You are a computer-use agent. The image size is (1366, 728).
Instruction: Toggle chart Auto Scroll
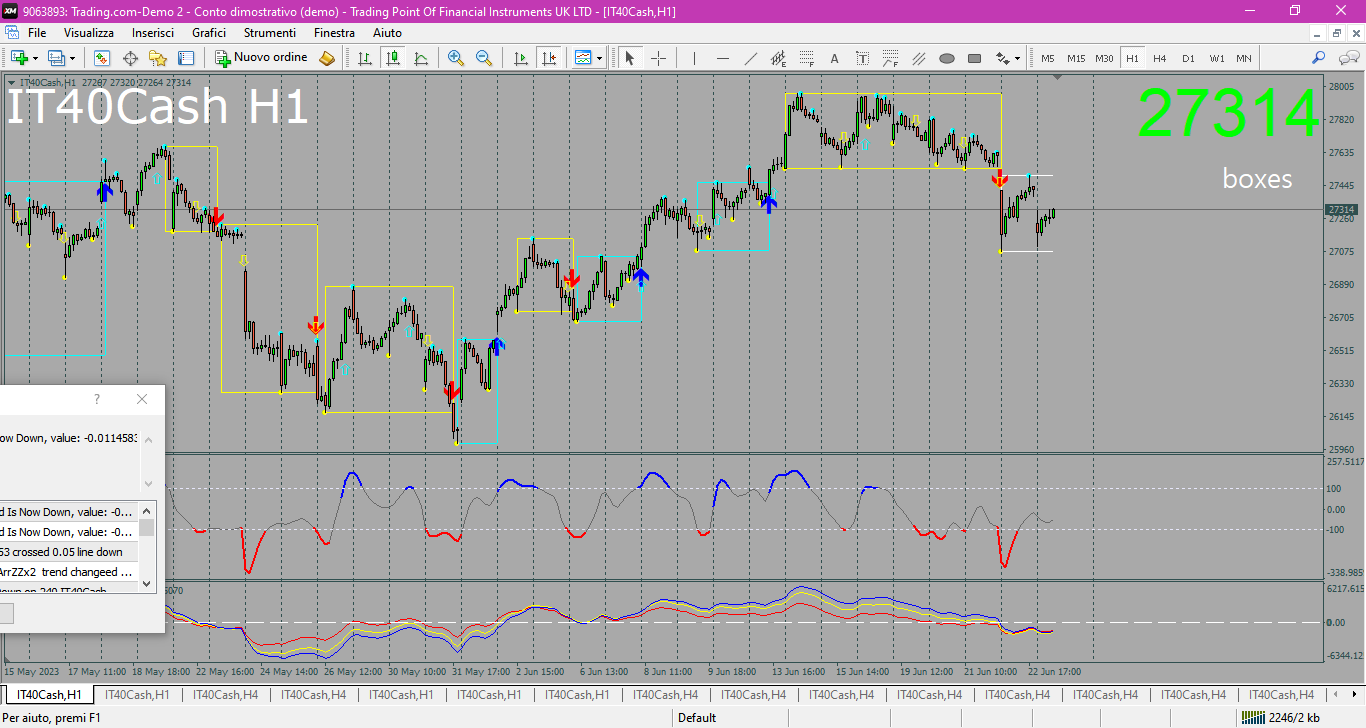(520, 58)
